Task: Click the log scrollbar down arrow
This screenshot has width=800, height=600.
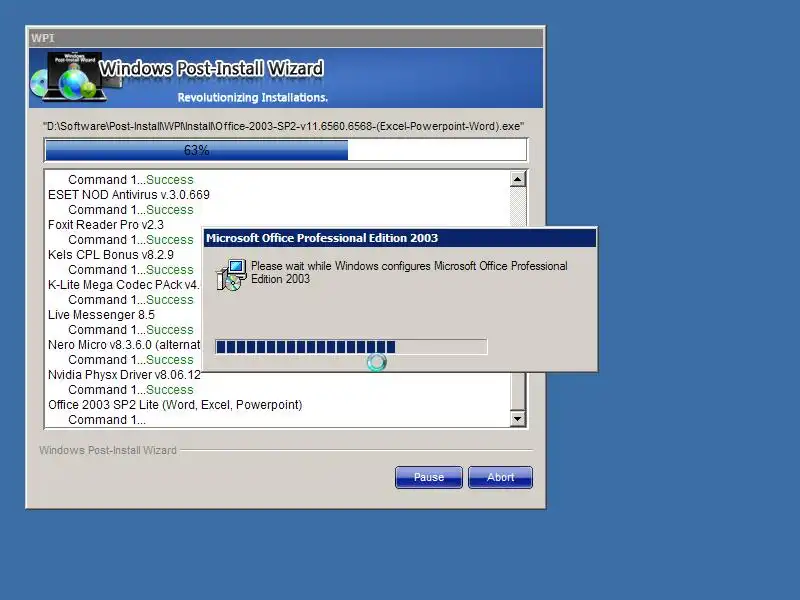Action: (x=517, y=419)
